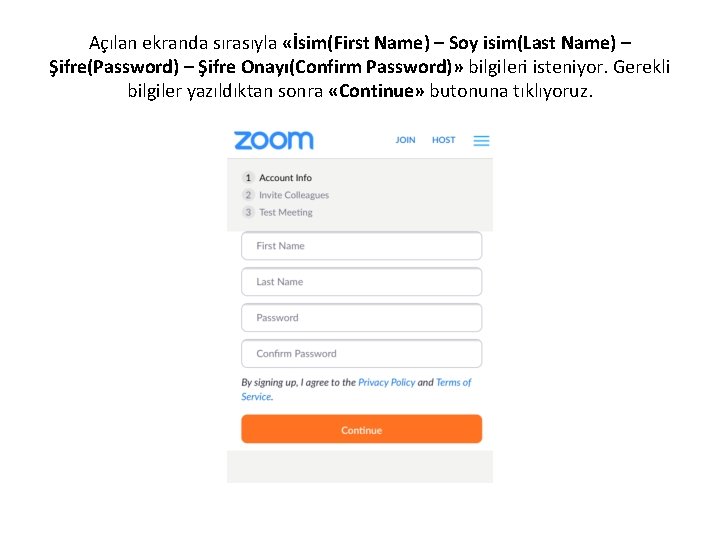Open the Privacy Policy link
The height and width of the screenshot is (540, 720).
(386, 382)
